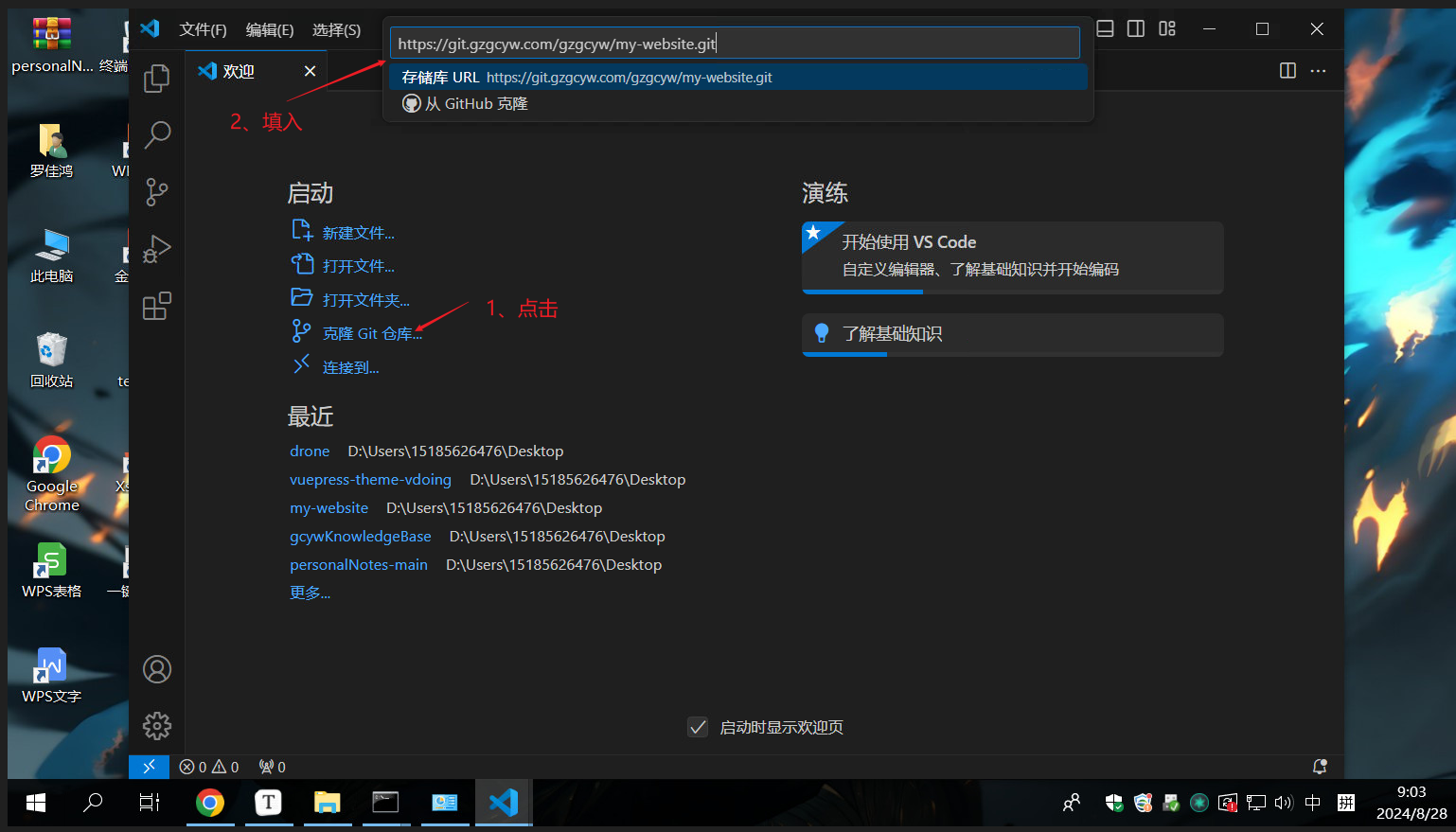This screenshot has width=1456, height=832.
Task: Open the Extensions view
Action: click(157, 306)
